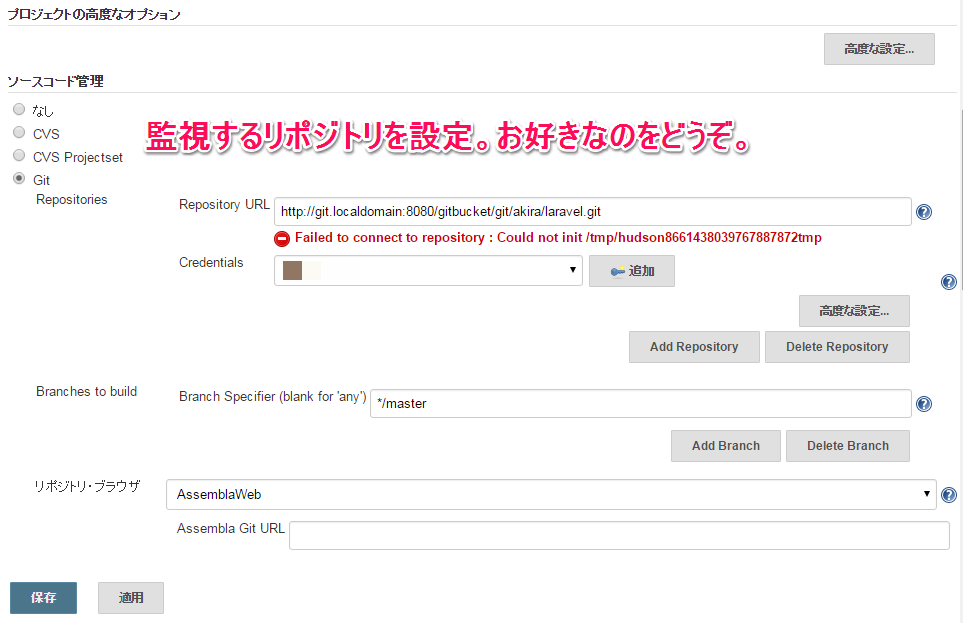The width and height of the screenshot is (963, 623).
Task: Click help icon beside Credentials section
Action: tap(949, 282)
